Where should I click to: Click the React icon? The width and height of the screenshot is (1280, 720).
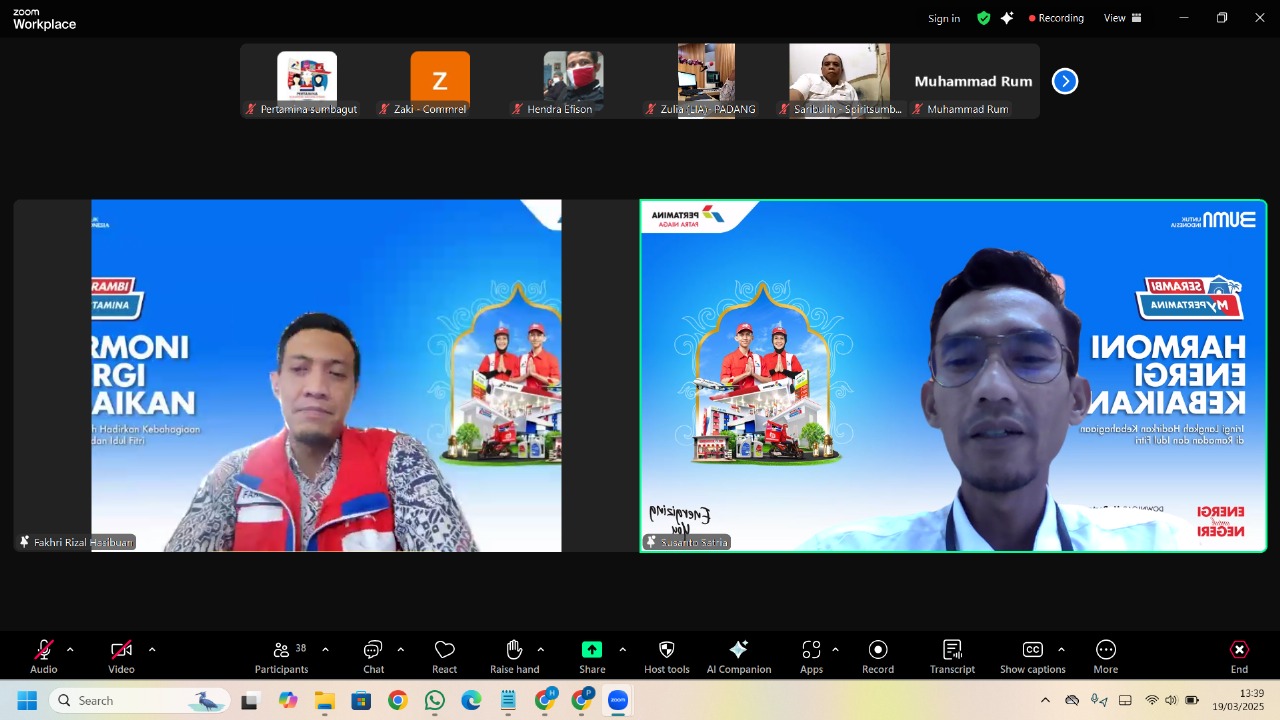click(444, 655)
